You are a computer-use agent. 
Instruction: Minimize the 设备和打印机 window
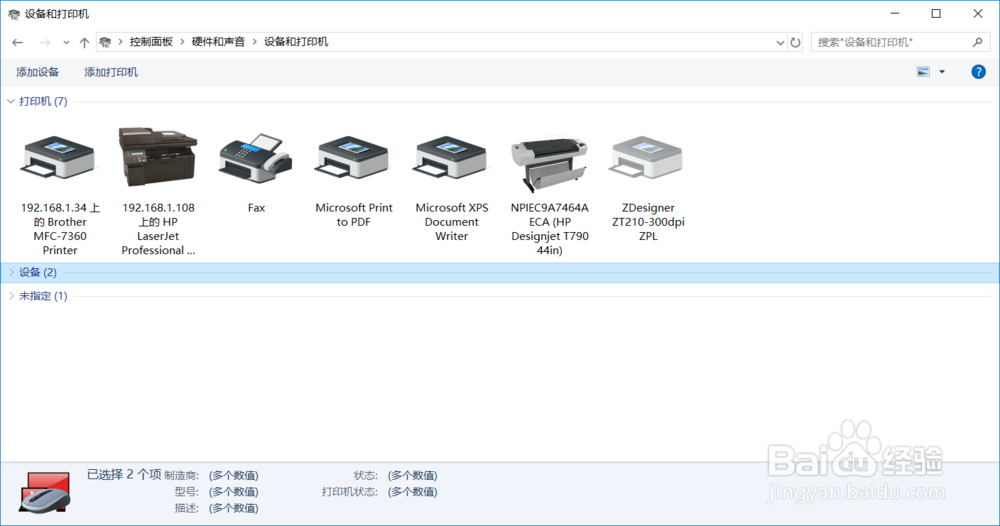[895, 13]
